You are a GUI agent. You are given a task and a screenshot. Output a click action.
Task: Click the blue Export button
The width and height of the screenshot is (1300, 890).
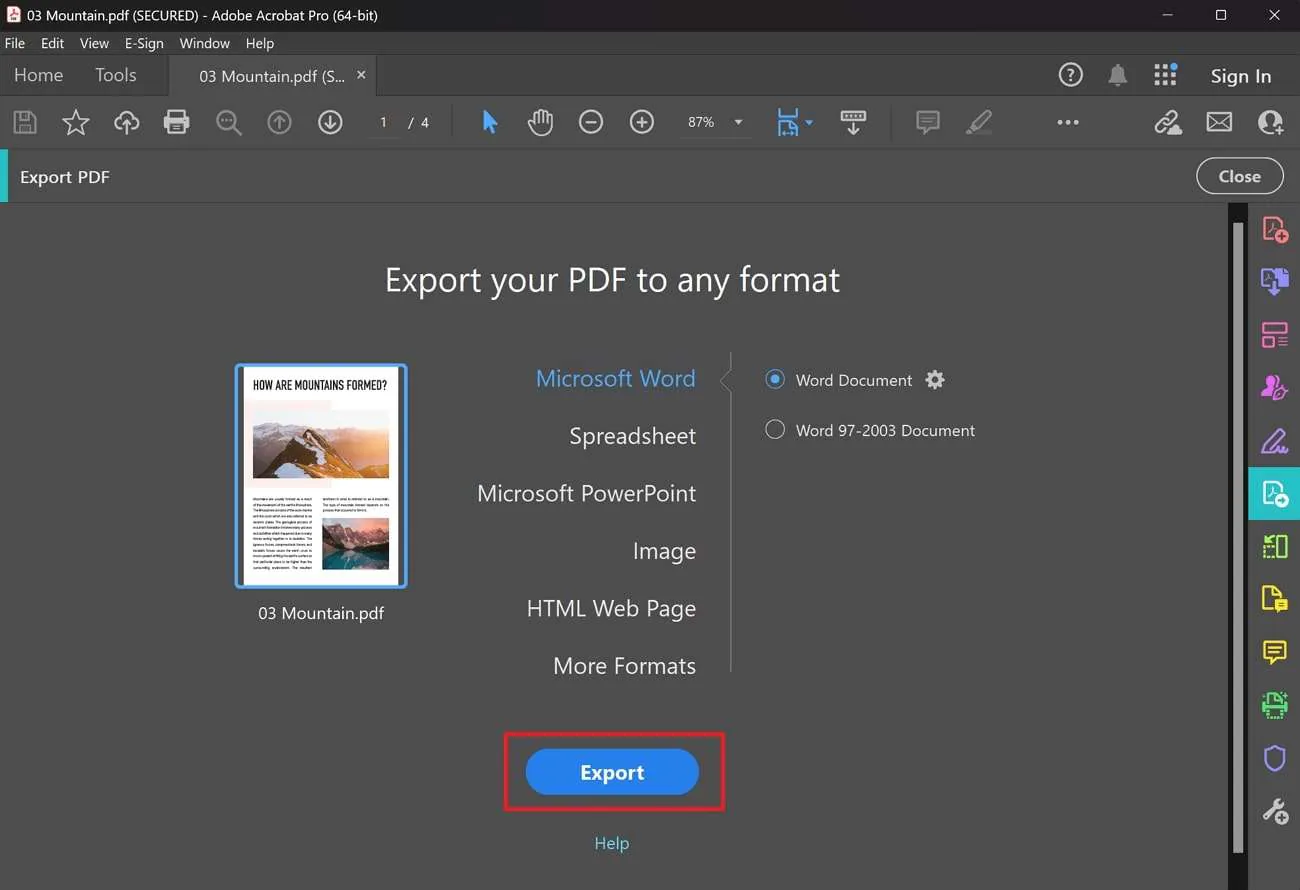(612, 772)
